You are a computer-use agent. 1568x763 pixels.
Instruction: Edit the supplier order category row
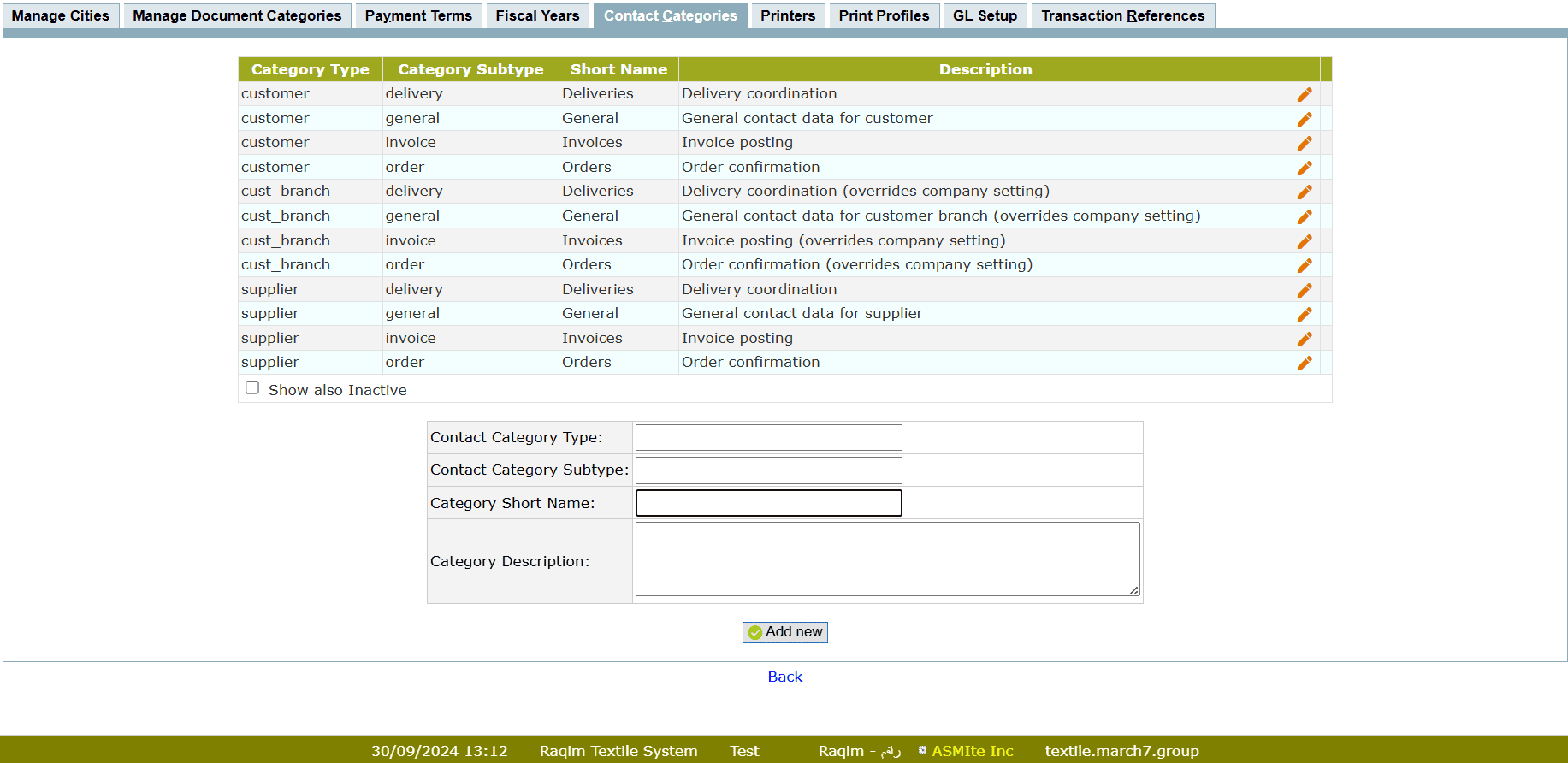click(1304, 363)
